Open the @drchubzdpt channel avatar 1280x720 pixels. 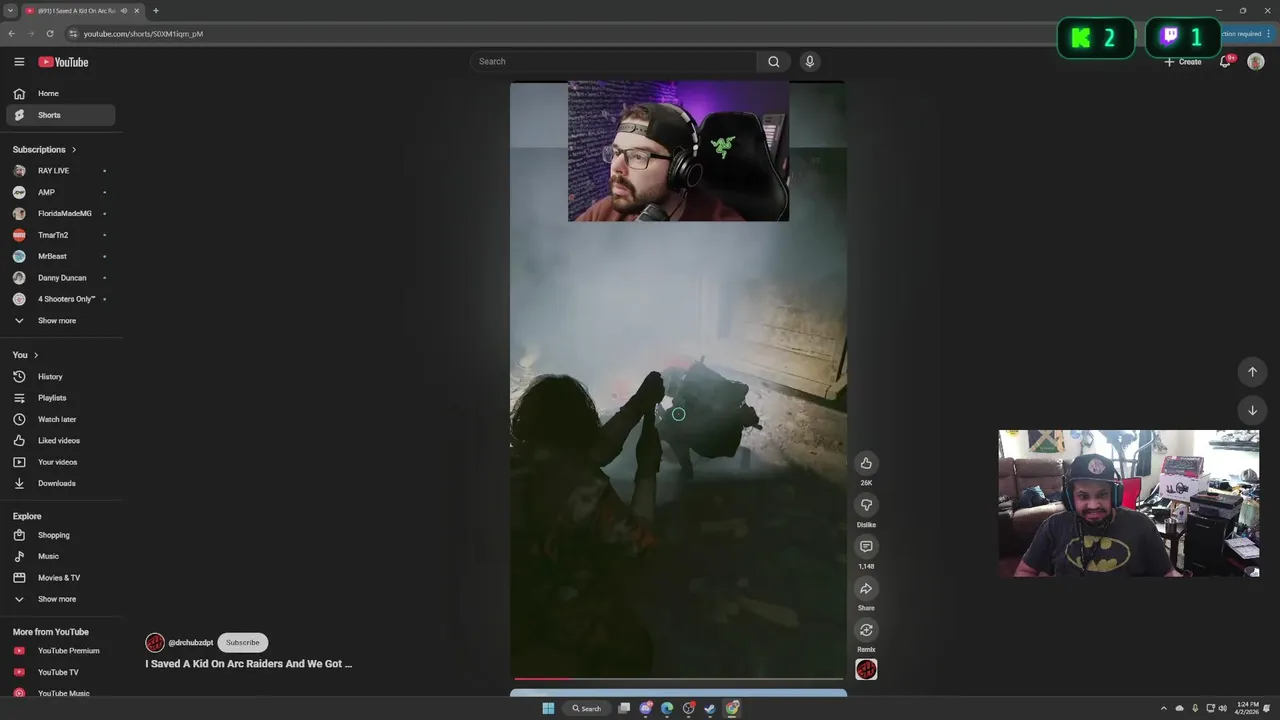click(155, 643)
